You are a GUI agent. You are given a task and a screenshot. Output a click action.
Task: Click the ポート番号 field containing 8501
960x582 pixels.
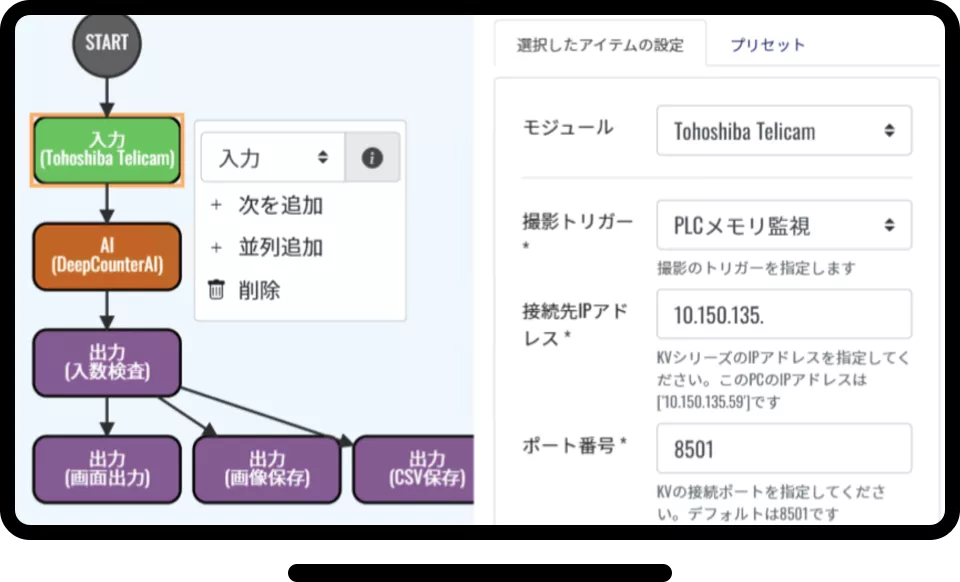click(784, 449)
